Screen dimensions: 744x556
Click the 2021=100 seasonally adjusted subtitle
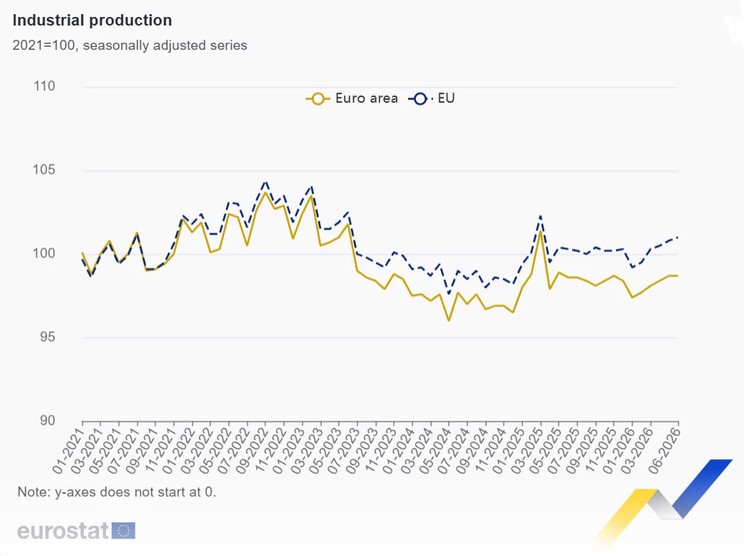coord(130,46)
